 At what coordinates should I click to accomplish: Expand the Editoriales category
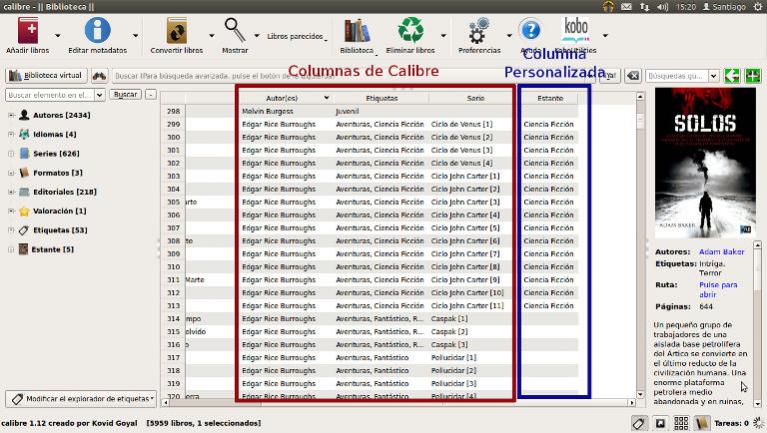pyautogui.click(x=11, y=192)
